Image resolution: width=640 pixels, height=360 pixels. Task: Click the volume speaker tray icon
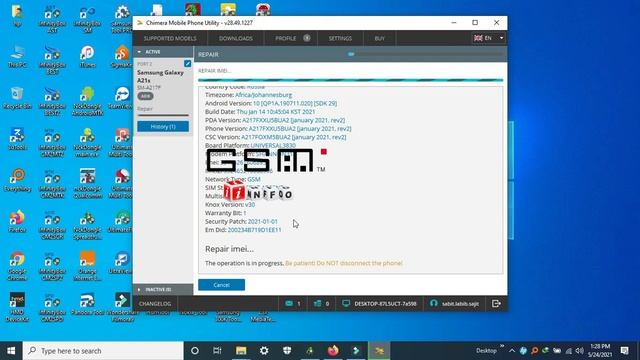580,351
